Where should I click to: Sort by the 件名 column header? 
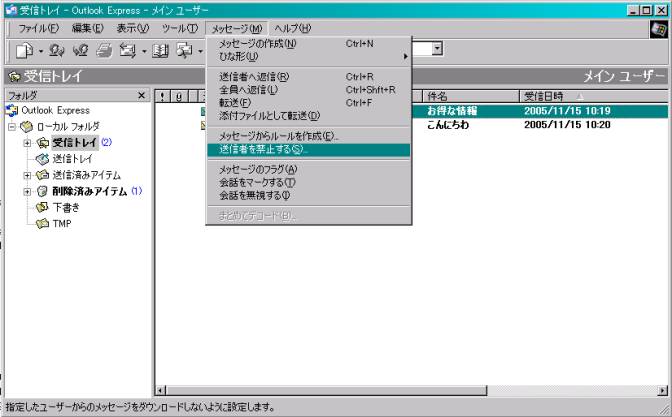(x=471, y=96)
